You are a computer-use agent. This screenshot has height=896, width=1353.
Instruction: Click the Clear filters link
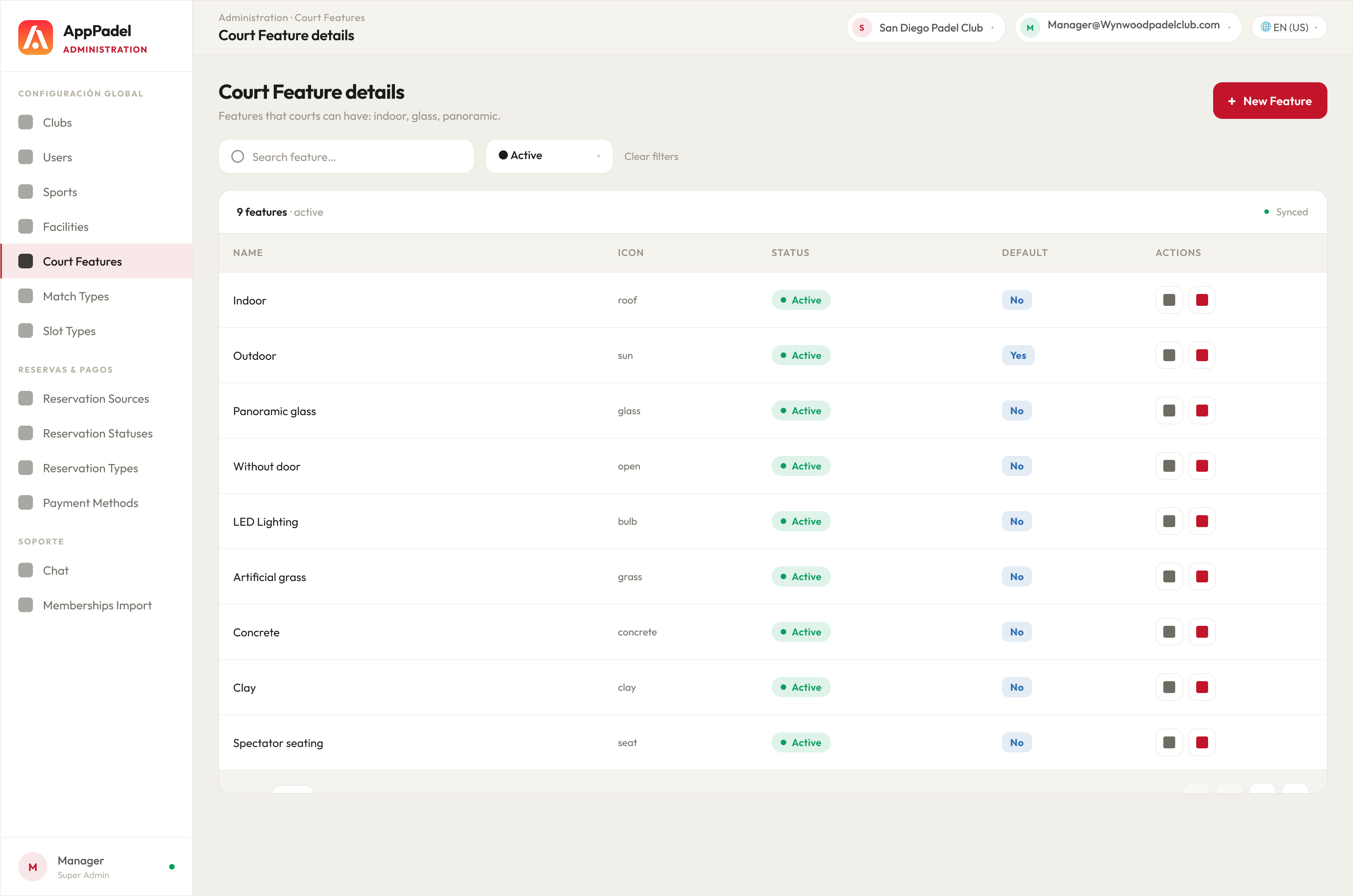(x=651, y=156)
